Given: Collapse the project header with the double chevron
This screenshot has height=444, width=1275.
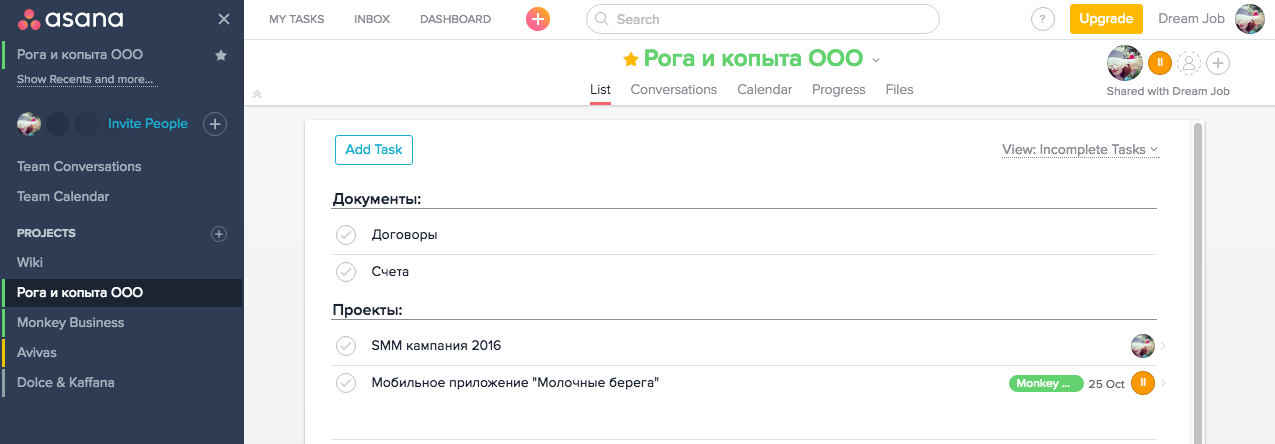Looking at the screenshot, I should point(257,94).
